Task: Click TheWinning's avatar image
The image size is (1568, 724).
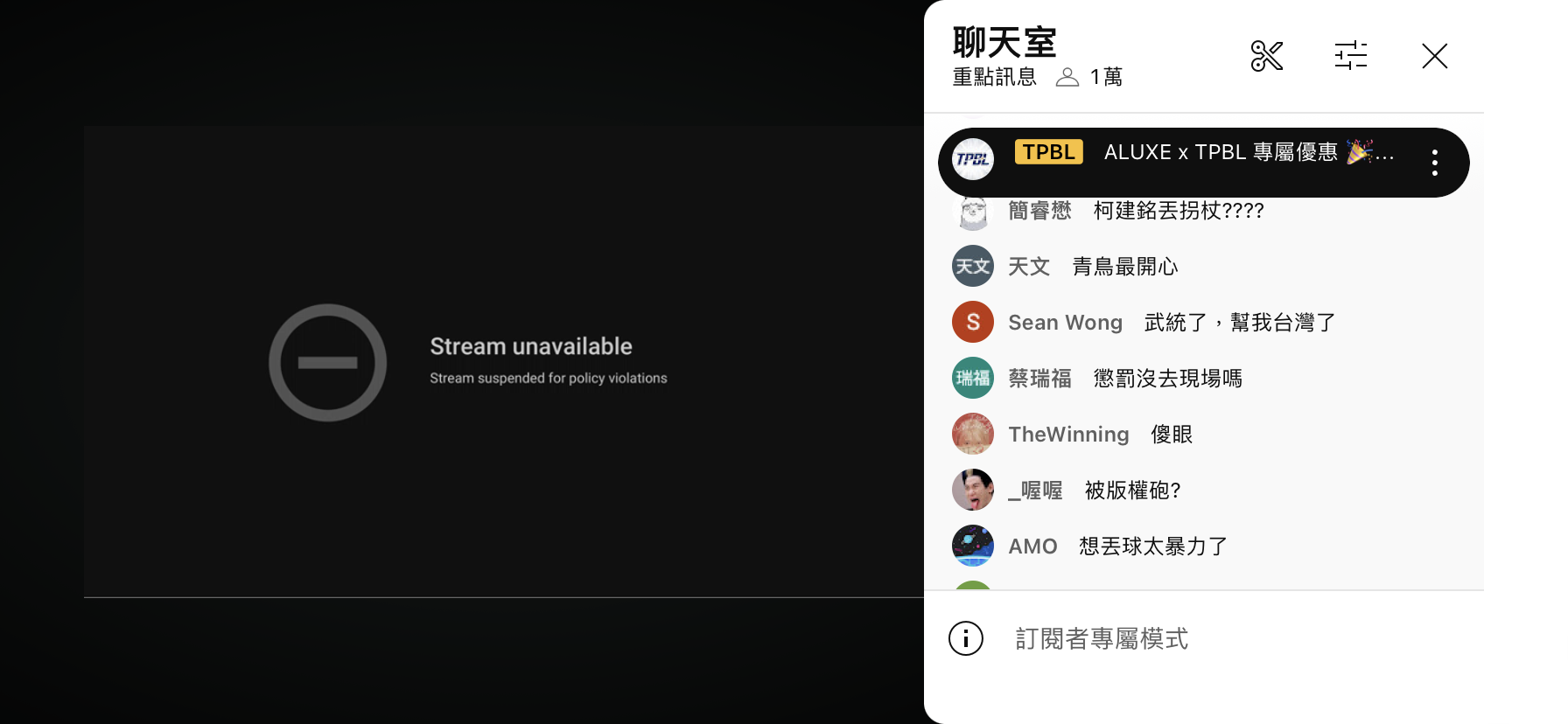Action: coord(973,435)
